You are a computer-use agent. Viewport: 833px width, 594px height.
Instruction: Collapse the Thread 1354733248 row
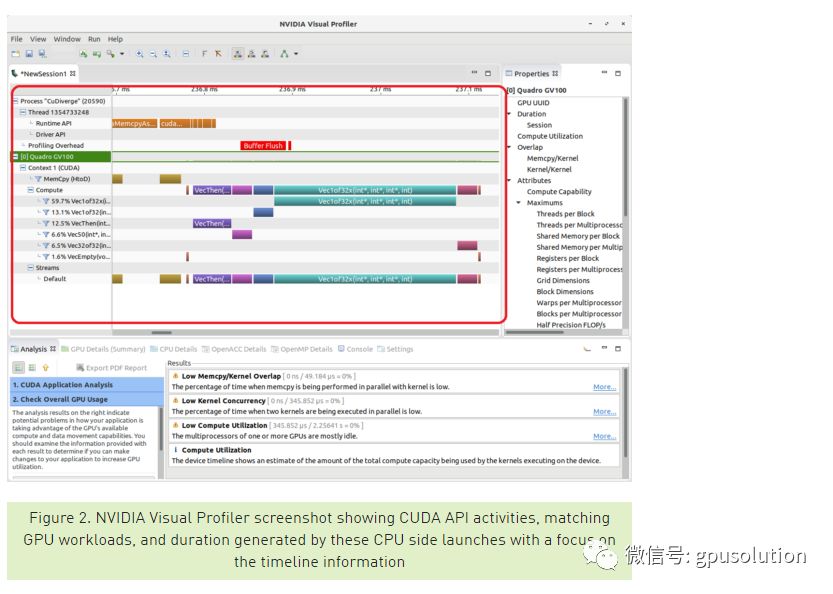(x=23, y=112)
